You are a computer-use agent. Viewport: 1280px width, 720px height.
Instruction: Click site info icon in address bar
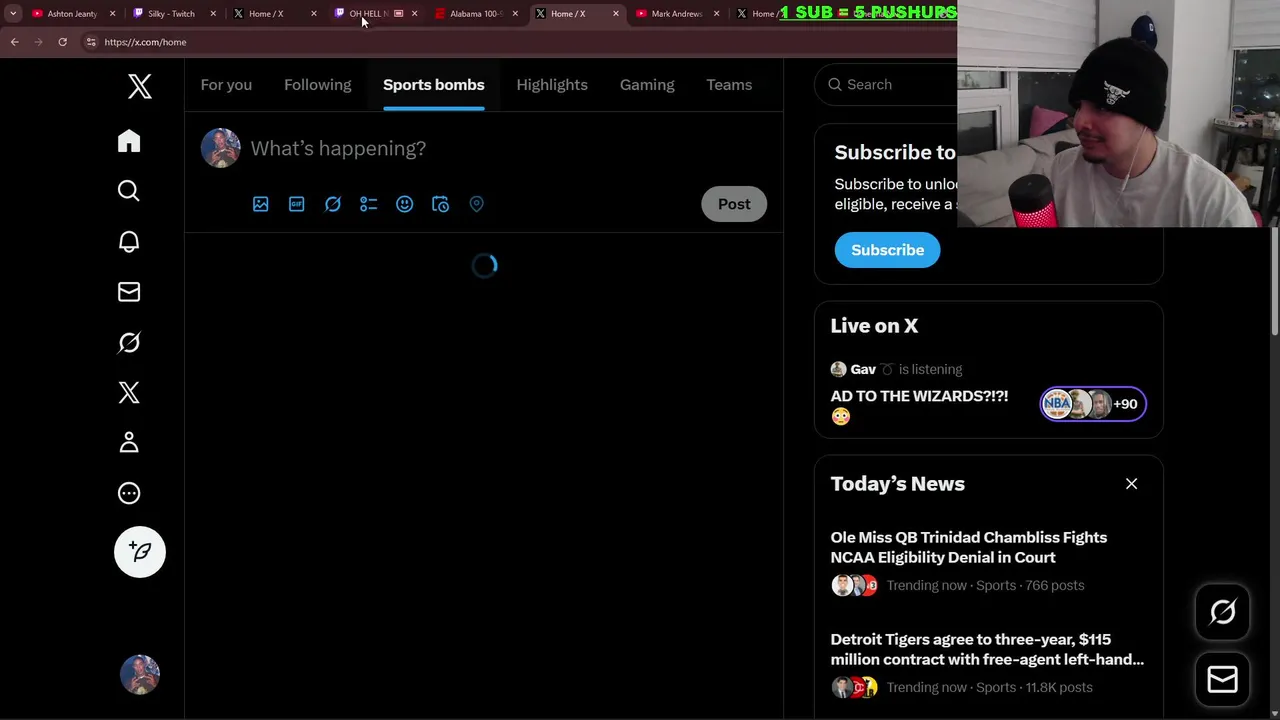point(91,42)
